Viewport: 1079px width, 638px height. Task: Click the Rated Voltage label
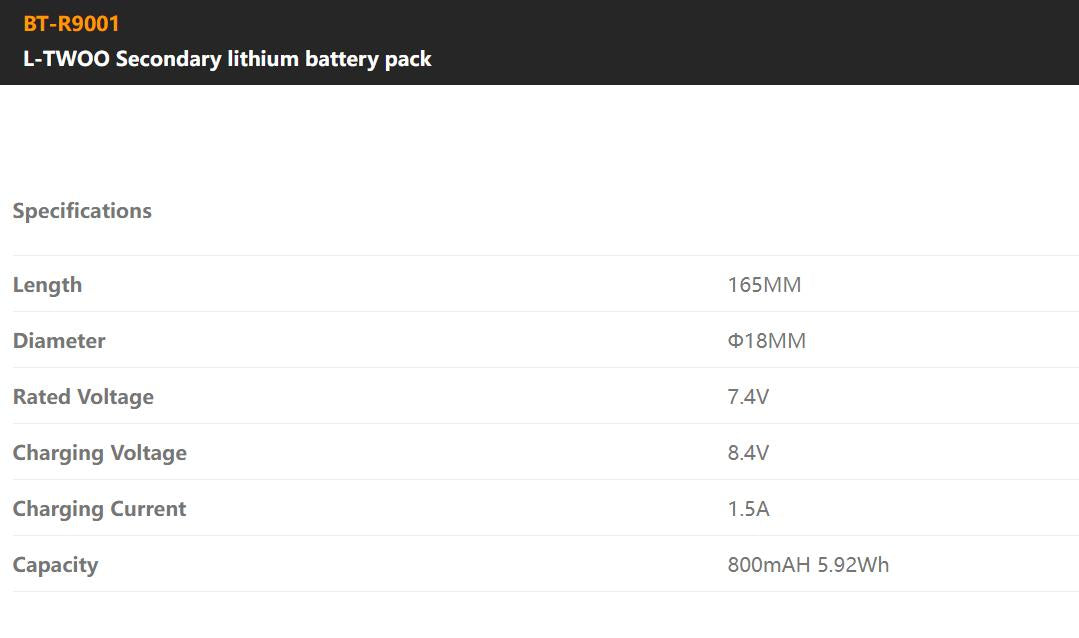point(83,397)
